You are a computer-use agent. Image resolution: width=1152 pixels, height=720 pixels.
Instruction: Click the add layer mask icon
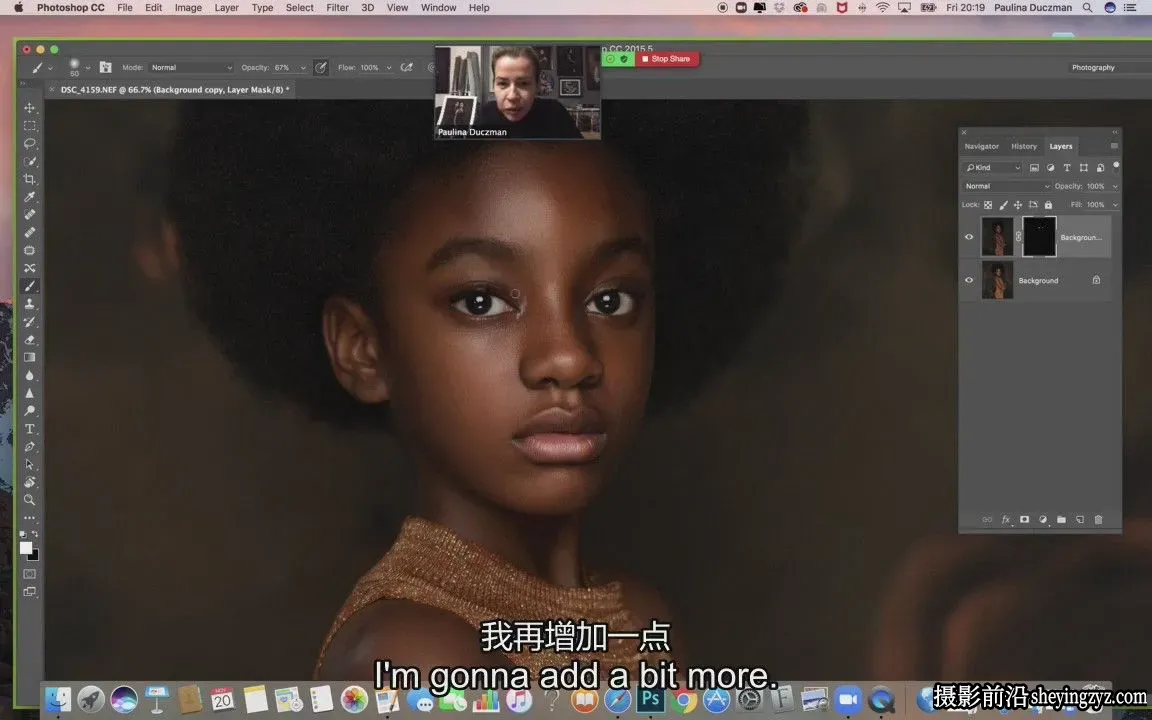click(x=1024, y=519)
